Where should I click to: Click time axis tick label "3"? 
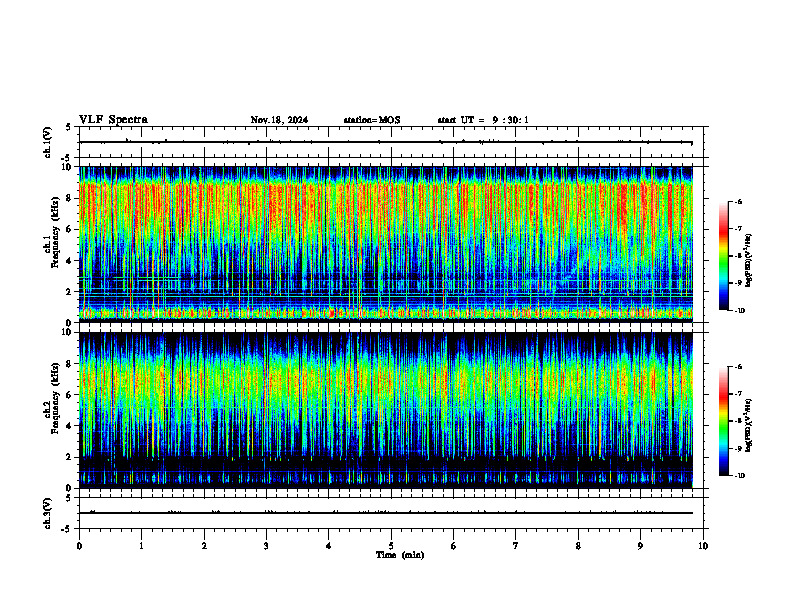(x=266, y=546)
